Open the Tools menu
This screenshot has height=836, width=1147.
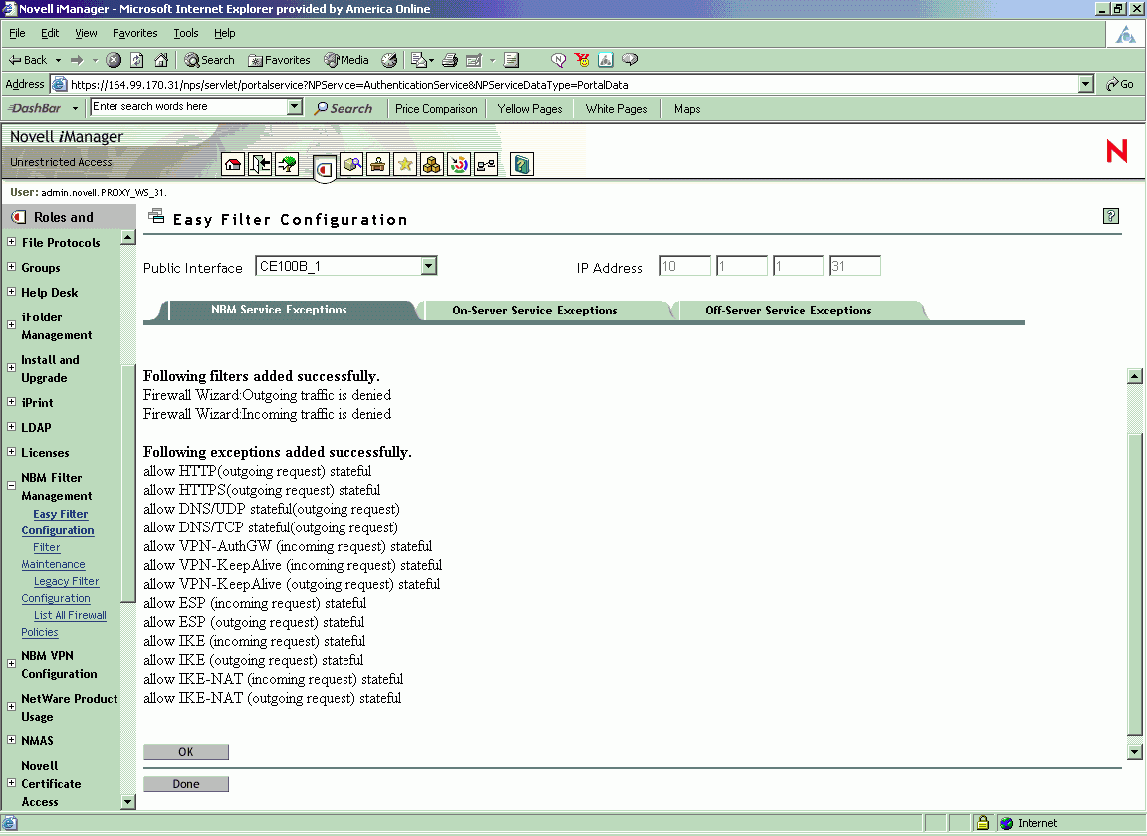tap(186, 33)
